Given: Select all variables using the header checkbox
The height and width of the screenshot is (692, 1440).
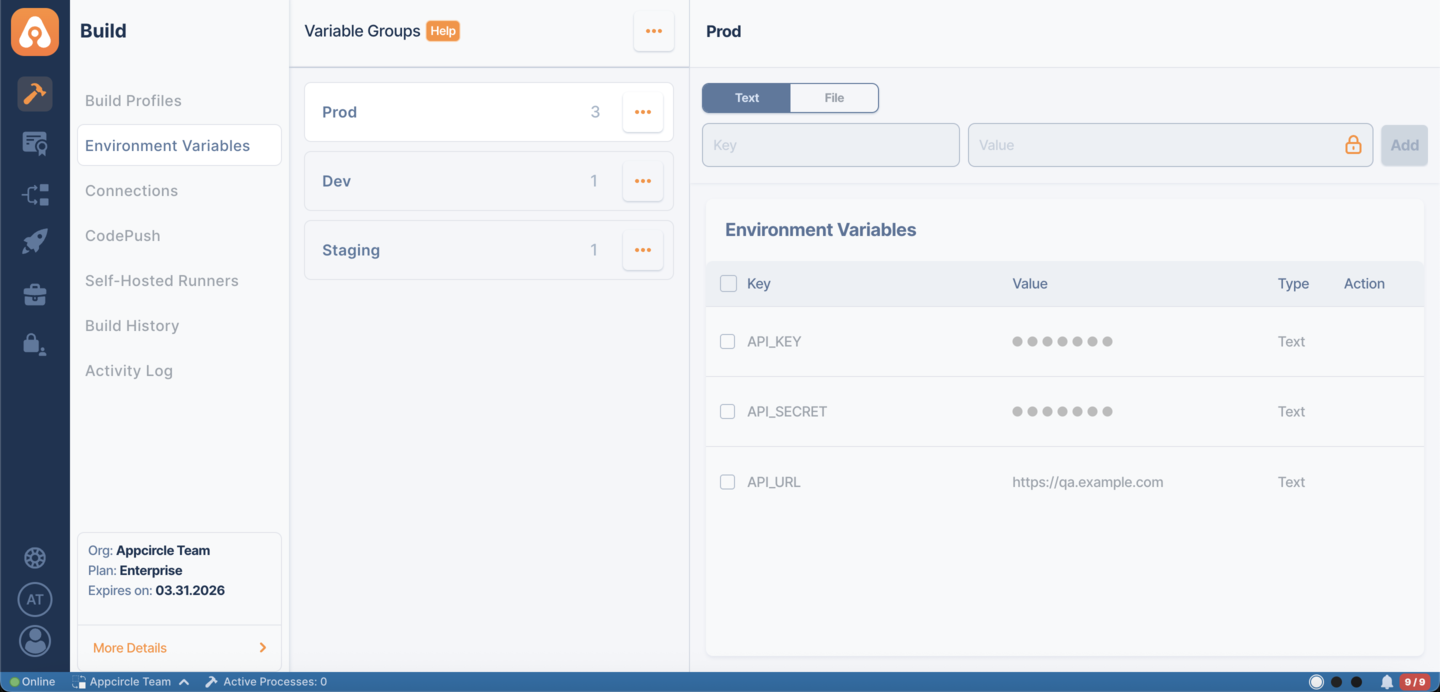Looking at the screenshot, I should [727, 283].
